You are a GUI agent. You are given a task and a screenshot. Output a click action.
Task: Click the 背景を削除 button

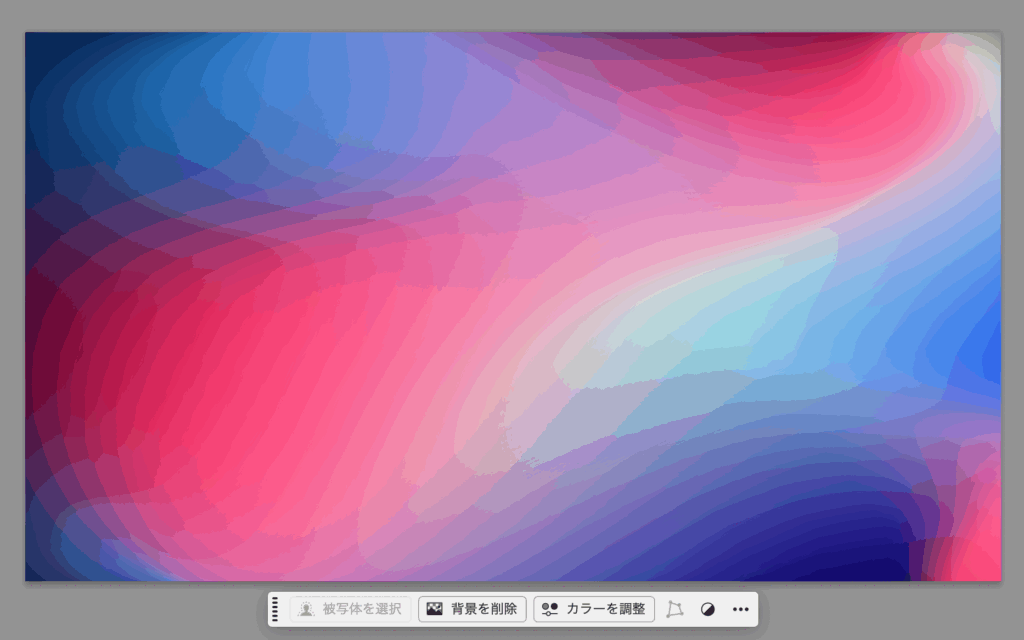[472, 609]
